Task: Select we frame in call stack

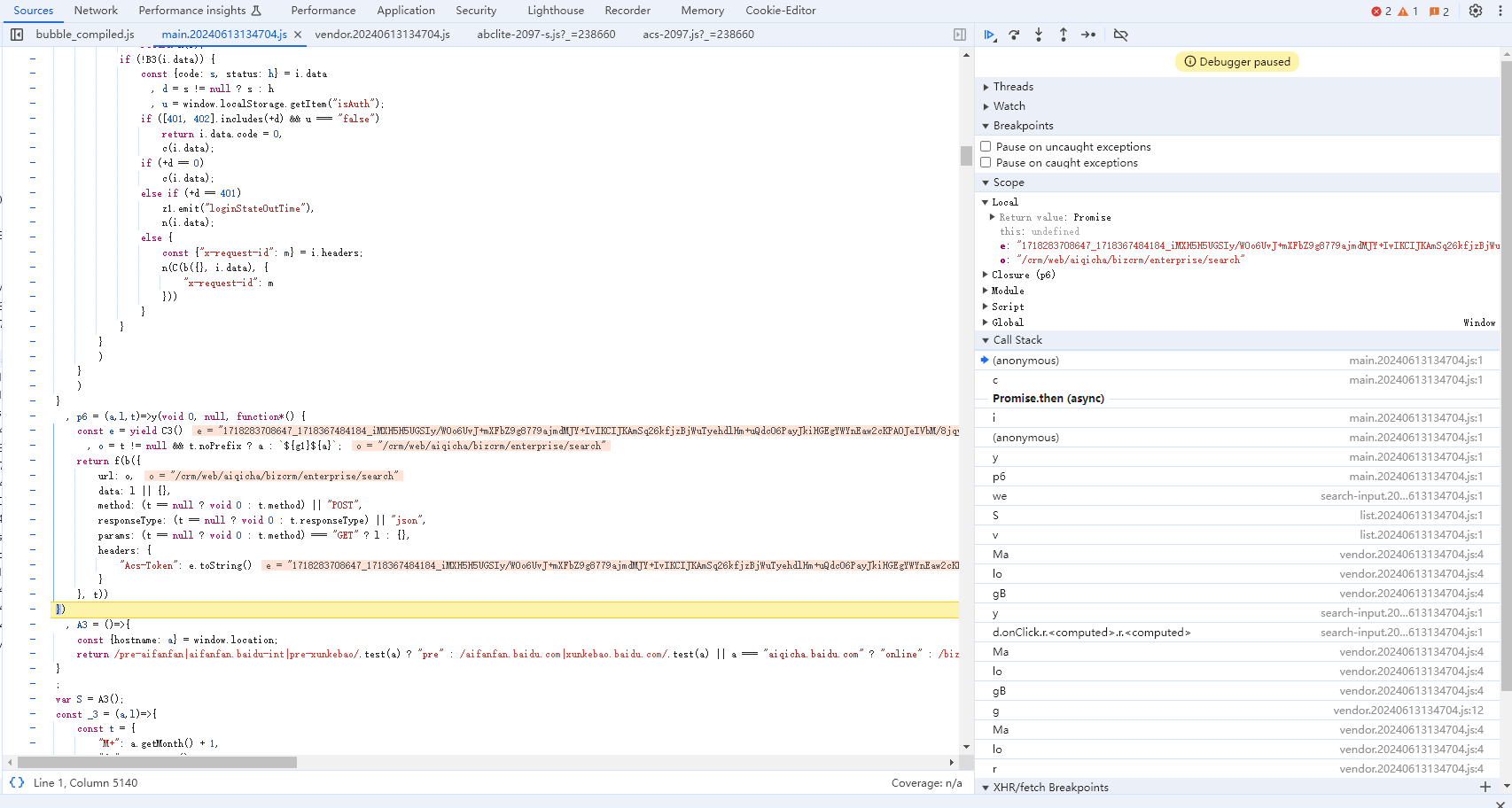Action: 1238,495
